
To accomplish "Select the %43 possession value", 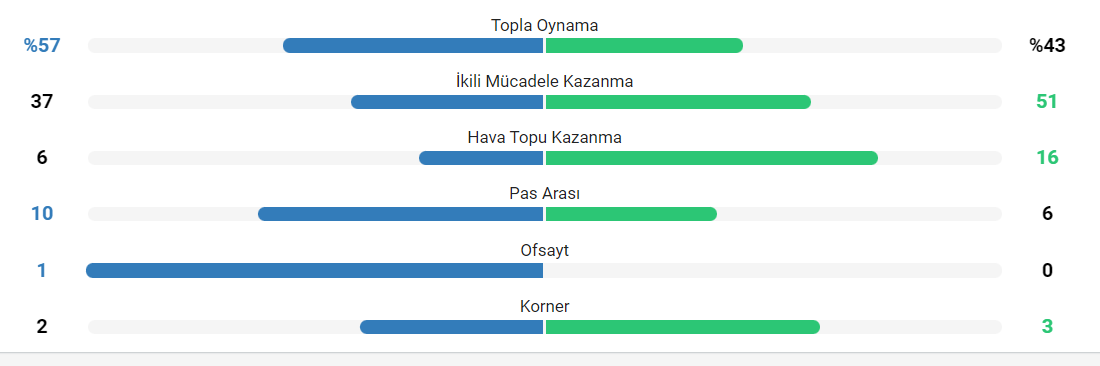I will click(1047, 46).
